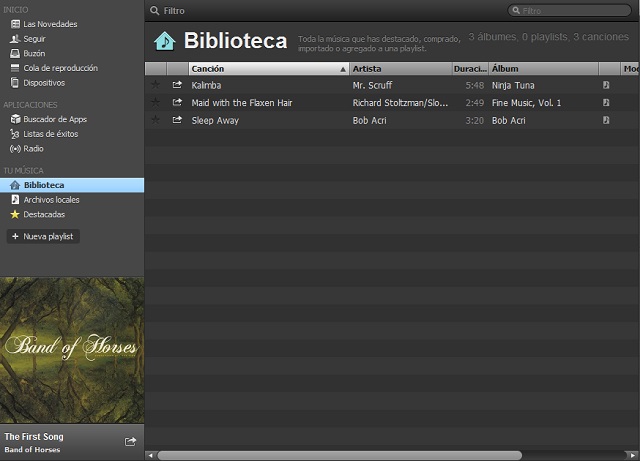Image resolution: width=640 pixels, height=461 pixels.
Task: Select Archivos locales in sidebar
Action: (51, 200)
